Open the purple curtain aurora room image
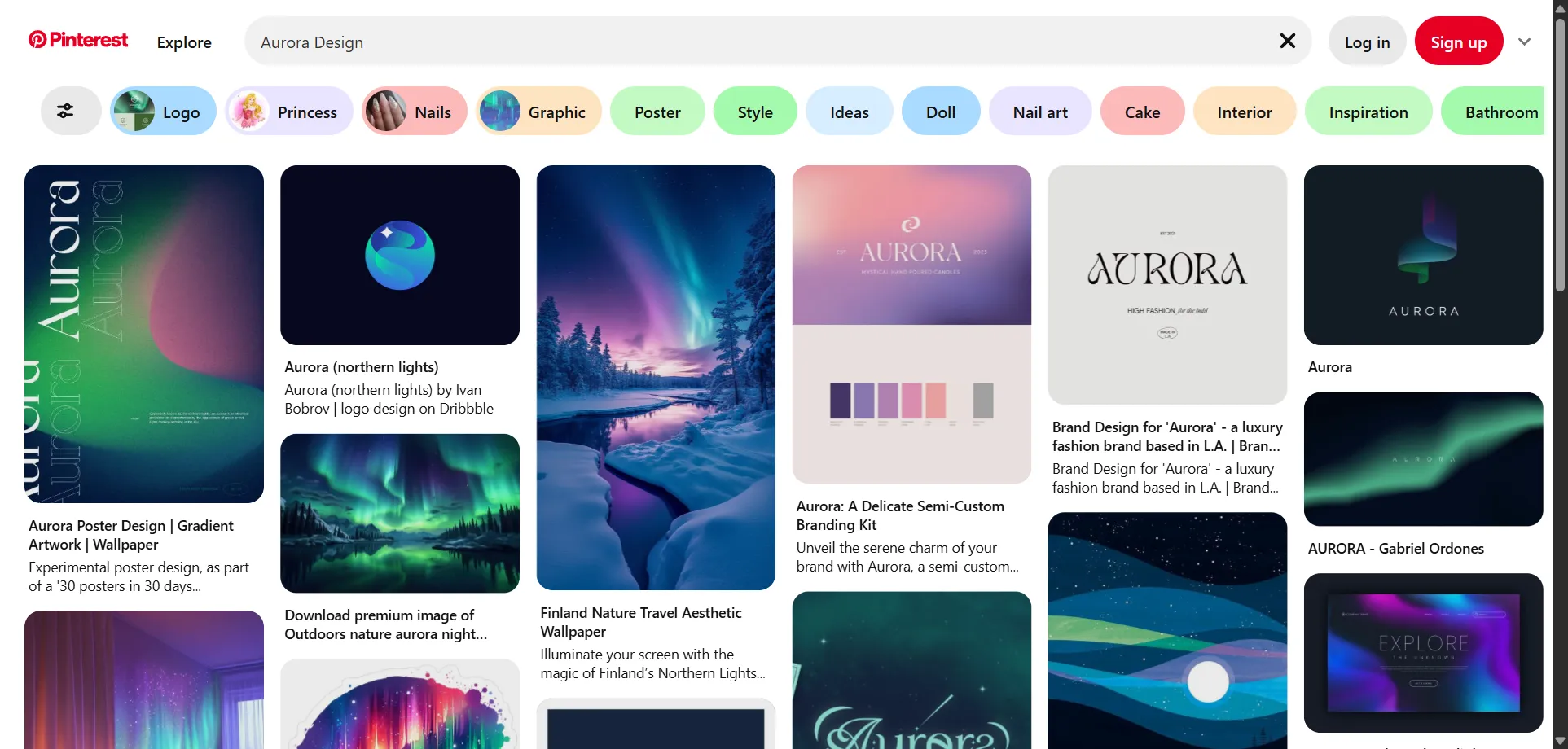This screenshot has height=749, width=1568. tap(144, 680)
